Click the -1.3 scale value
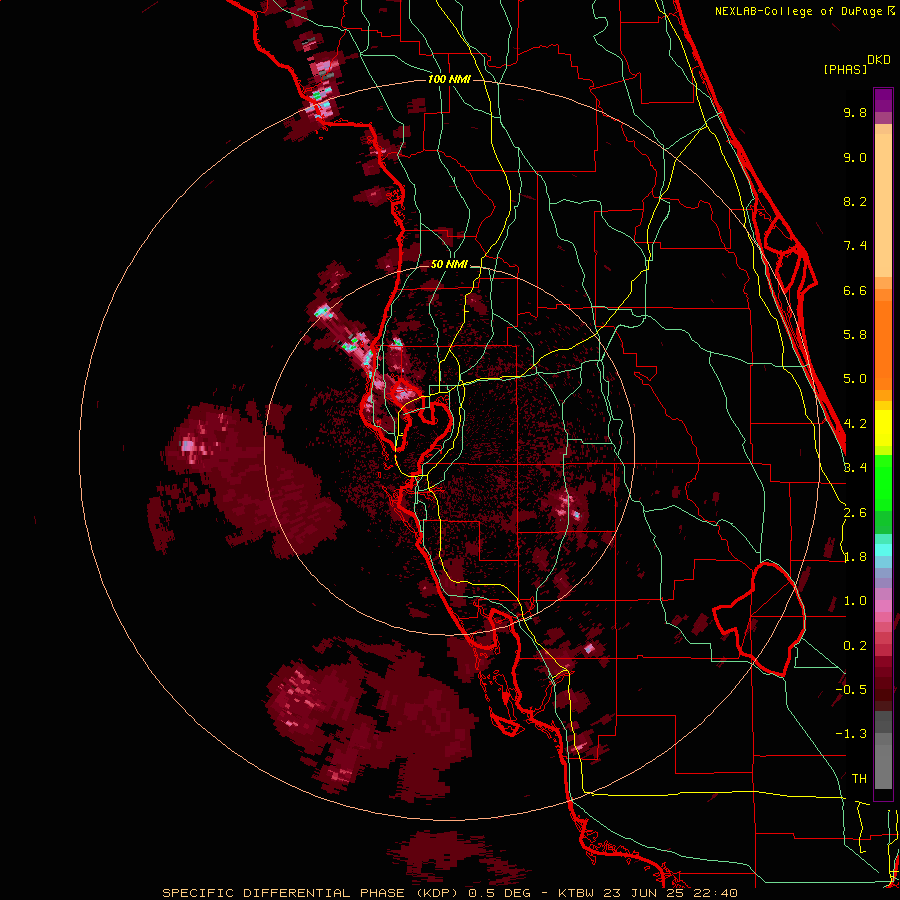900x900 pixels. [851, 734]
